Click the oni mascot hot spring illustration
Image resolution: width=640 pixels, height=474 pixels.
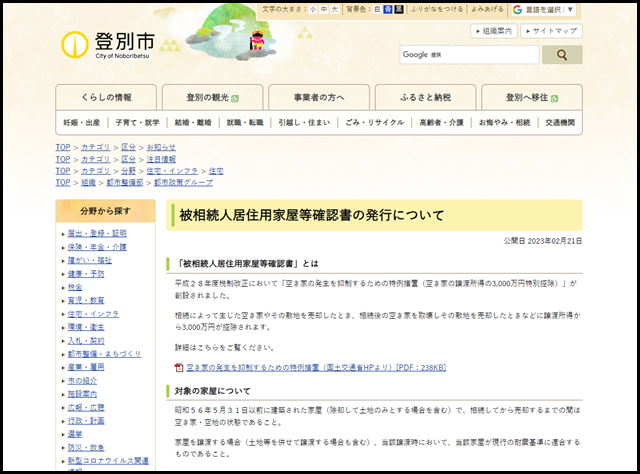point(231,33)
